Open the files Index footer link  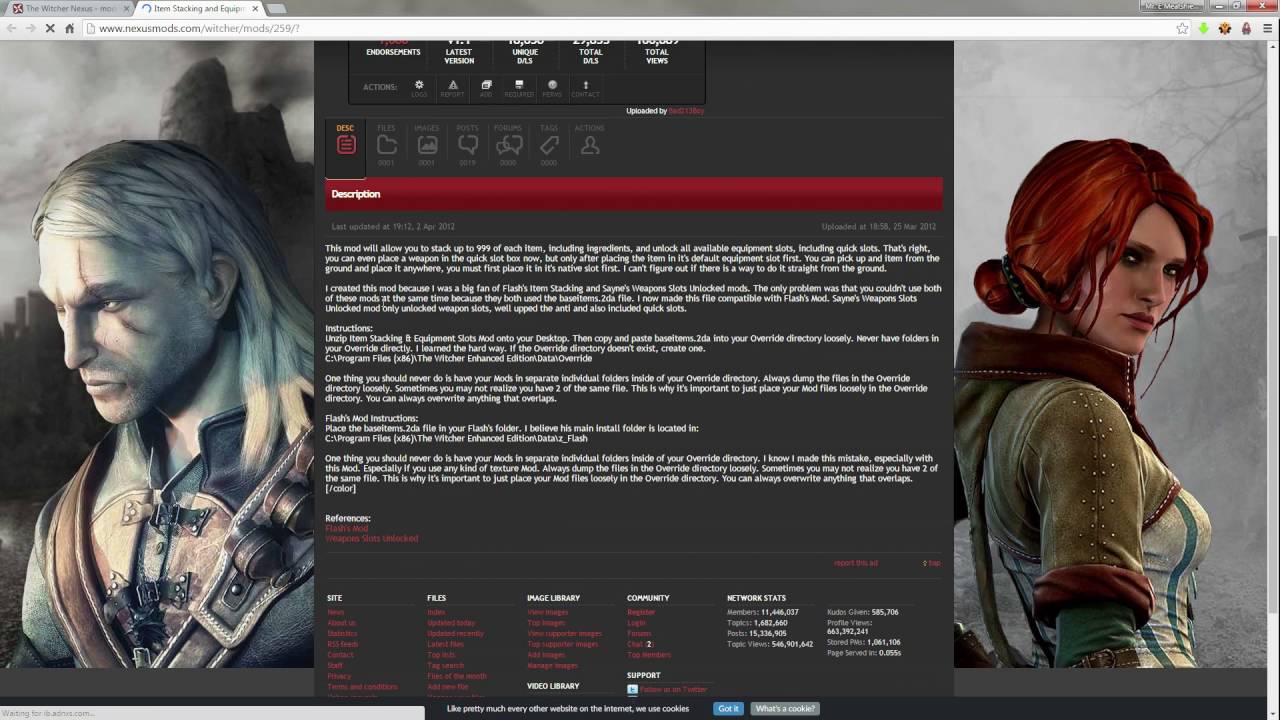point(436,612)
